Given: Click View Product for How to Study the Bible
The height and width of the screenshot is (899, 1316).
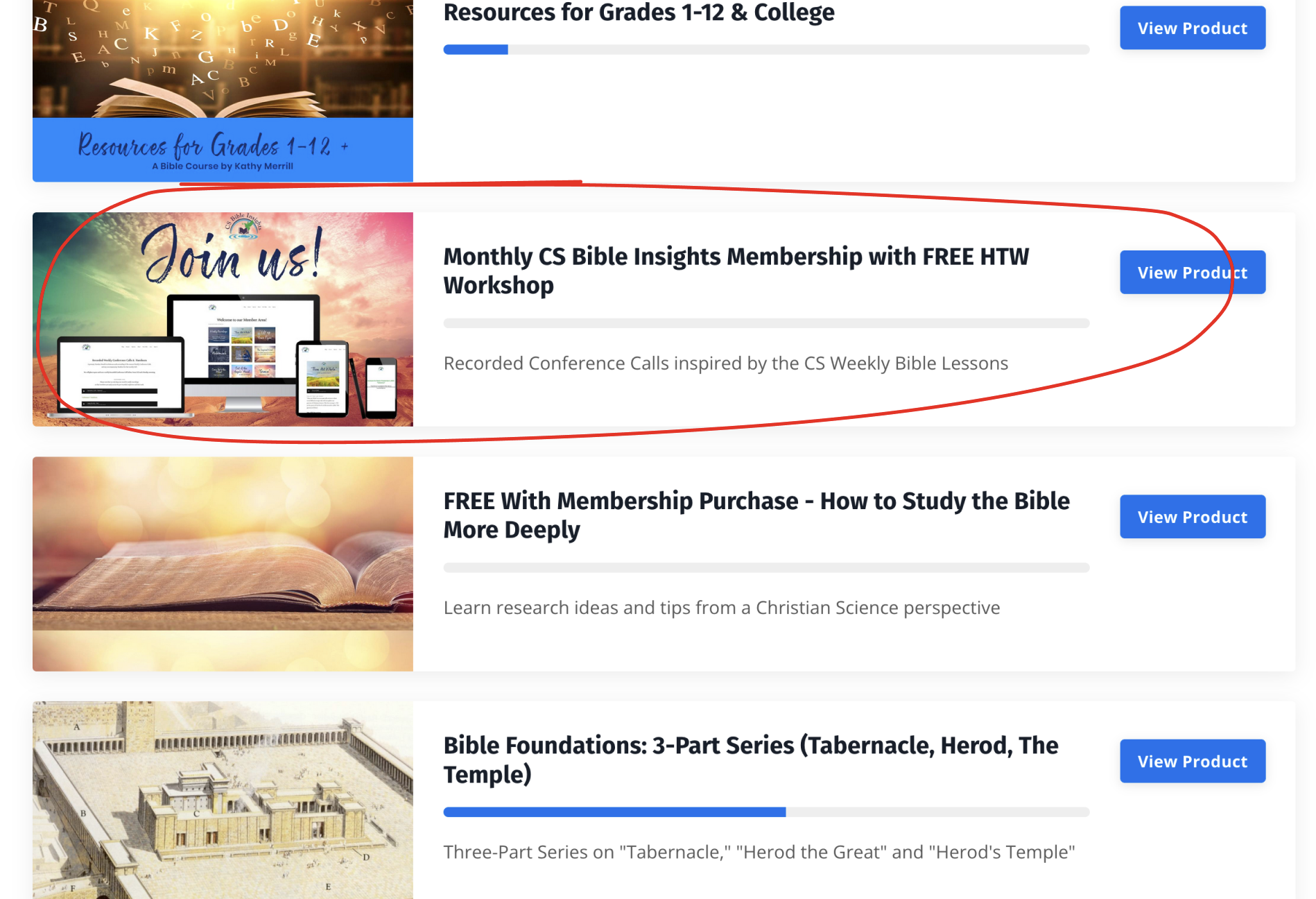Looking at the screenshot, I should pyautogui.click(x=1193, y=517).
